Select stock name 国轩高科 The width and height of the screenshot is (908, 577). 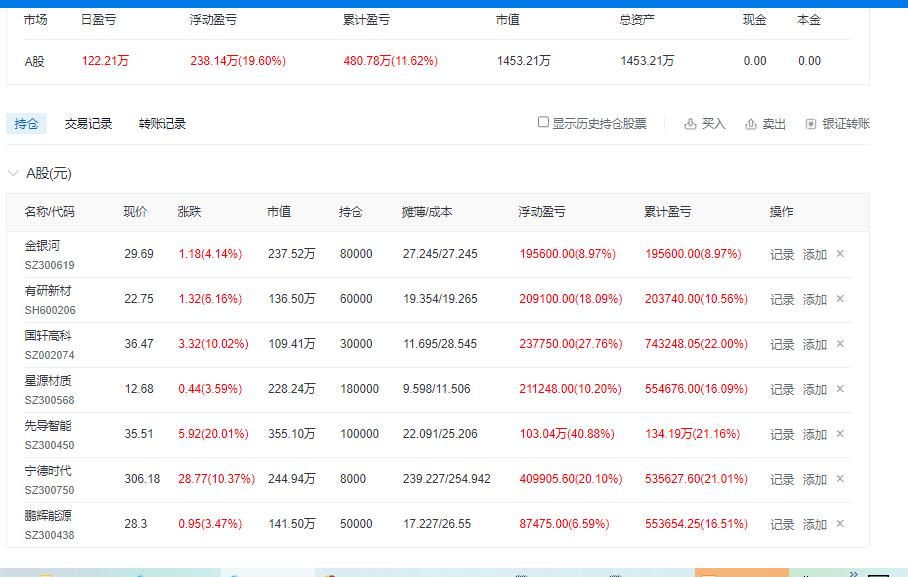(47, 335)
